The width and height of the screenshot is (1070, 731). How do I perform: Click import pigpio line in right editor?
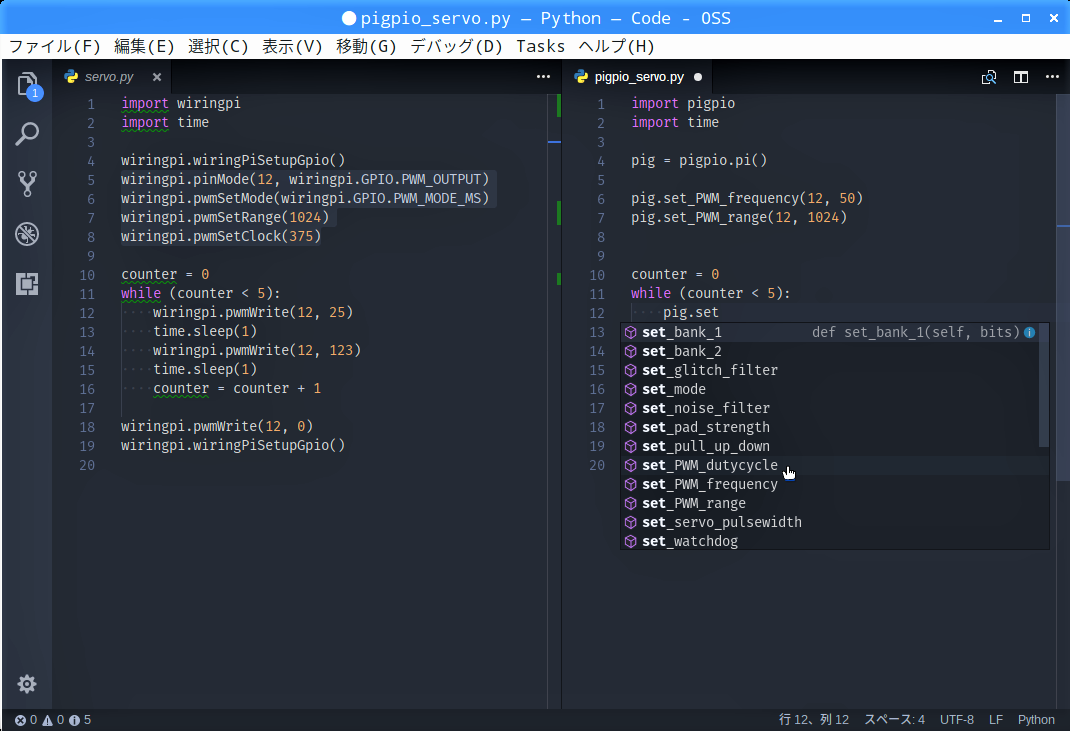(683, 104)
